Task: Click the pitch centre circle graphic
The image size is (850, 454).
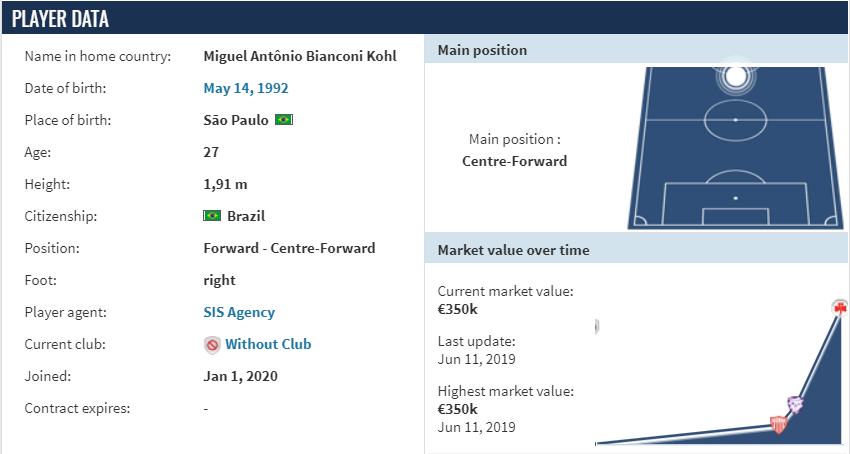Action: coord(735,119)
